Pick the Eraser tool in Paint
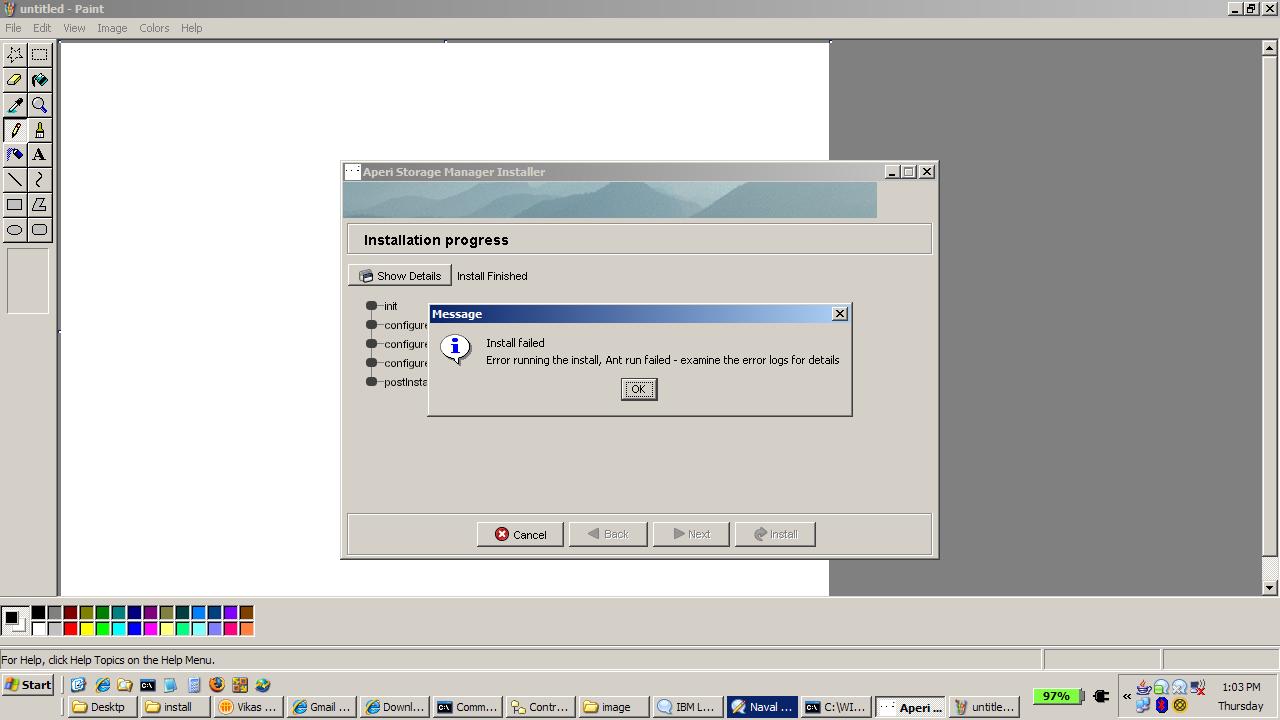The image size is (1280, 720). pos(15,80)
